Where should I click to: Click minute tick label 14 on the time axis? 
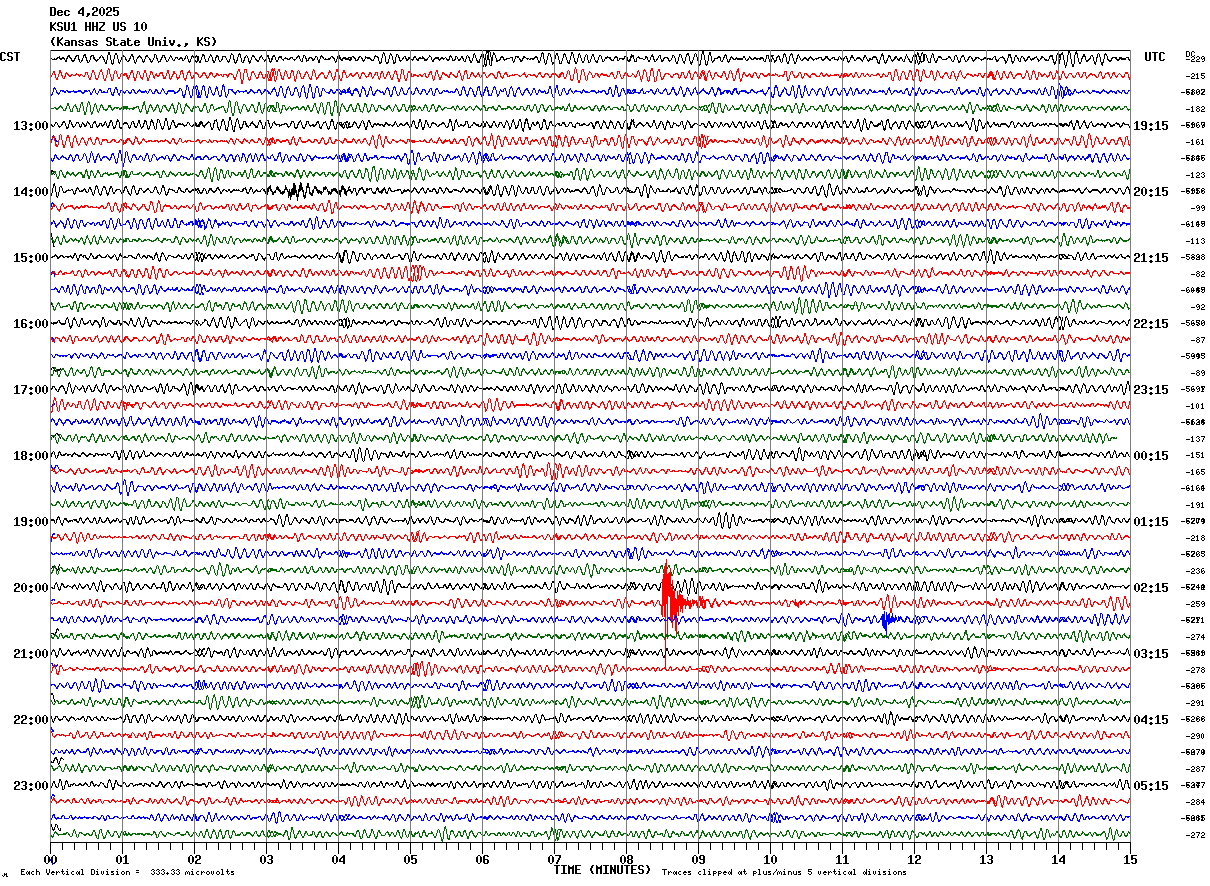pyautogui.click(x=1058, y=859)
